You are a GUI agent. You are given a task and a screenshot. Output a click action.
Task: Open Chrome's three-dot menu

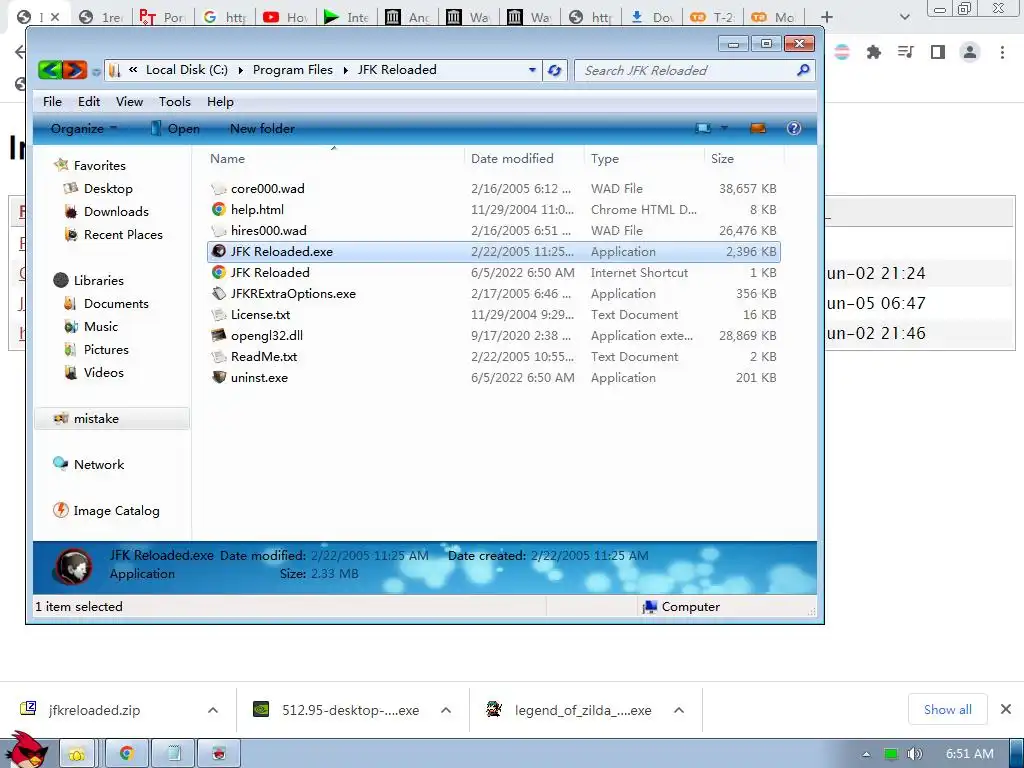click(1002, 52)
